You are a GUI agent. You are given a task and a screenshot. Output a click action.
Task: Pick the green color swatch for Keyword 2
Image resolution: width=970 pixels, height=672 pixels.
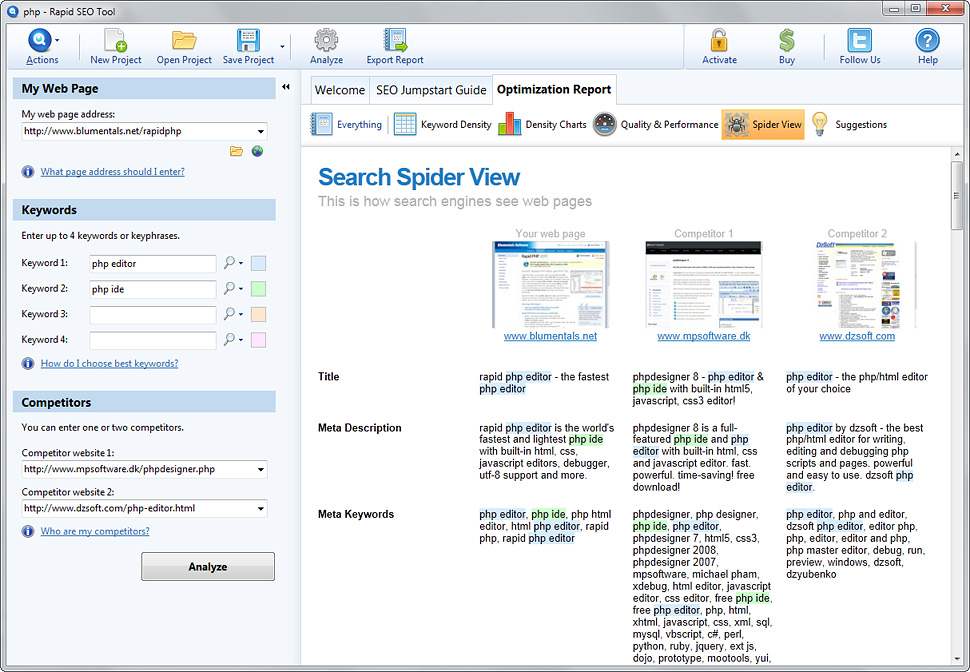(258, 288)
